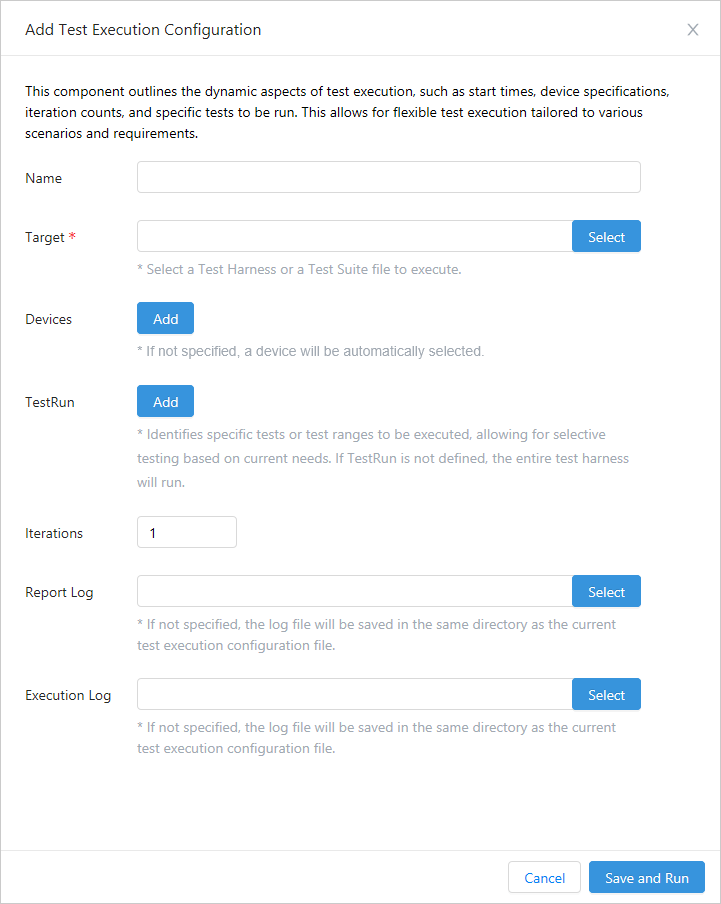721x904 pixels.
Task: Click the Execution Log path field
Action: click(x=354, y=694)
